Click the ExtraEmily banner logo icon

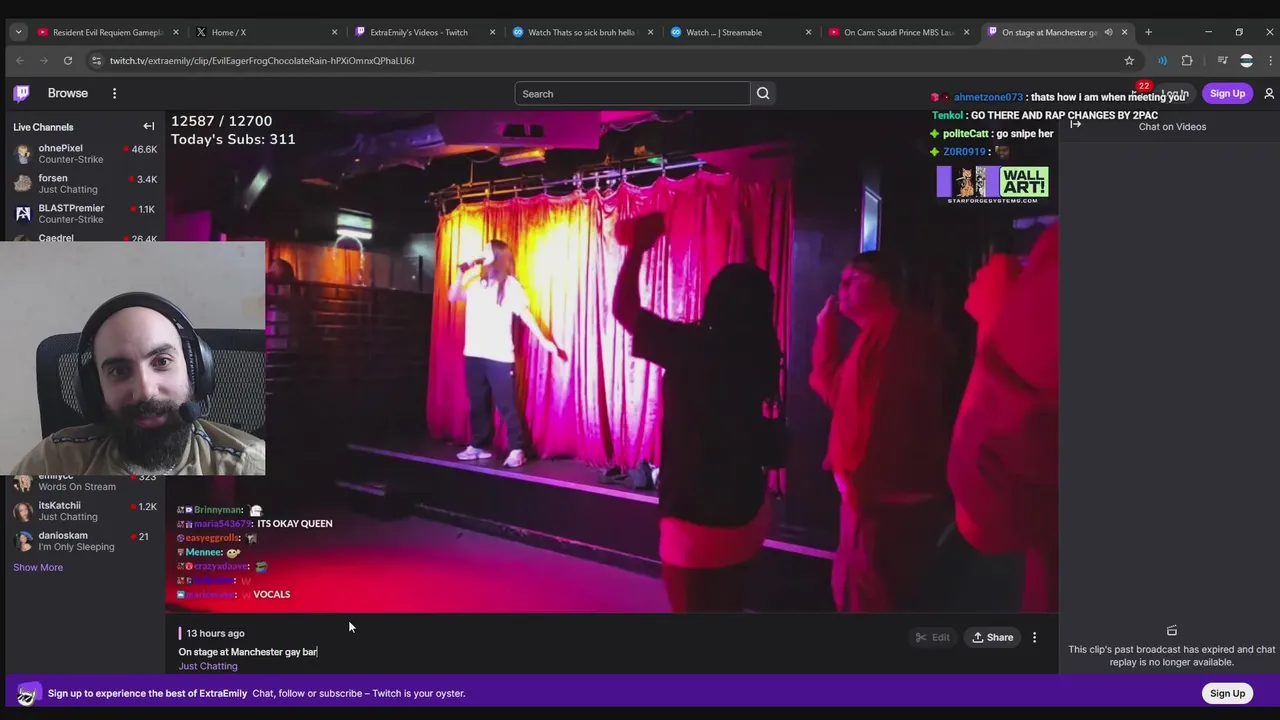click(x=27, y=694)
